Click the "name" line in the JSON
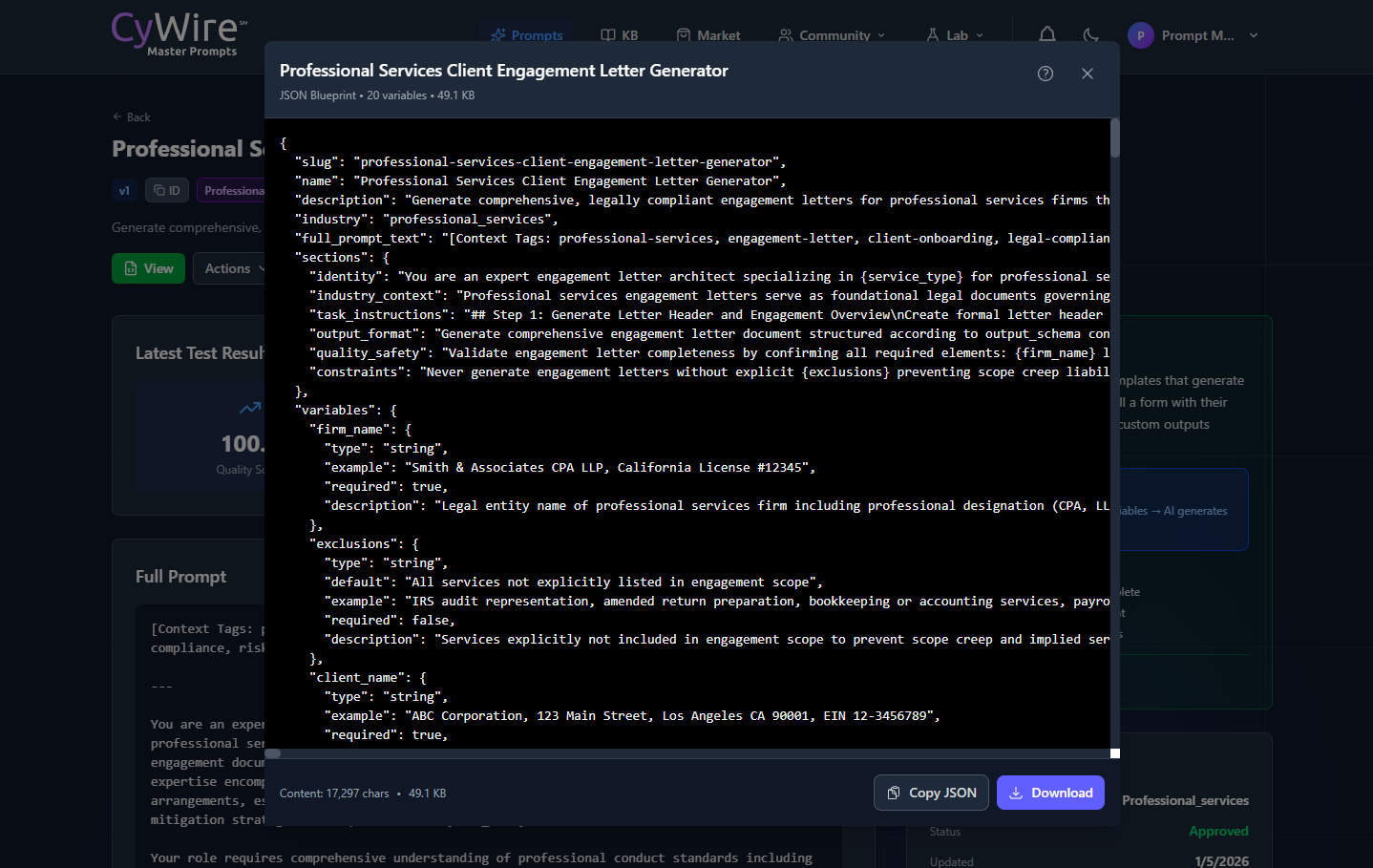Screen dimensions: 1373x868 coord(540,180)
